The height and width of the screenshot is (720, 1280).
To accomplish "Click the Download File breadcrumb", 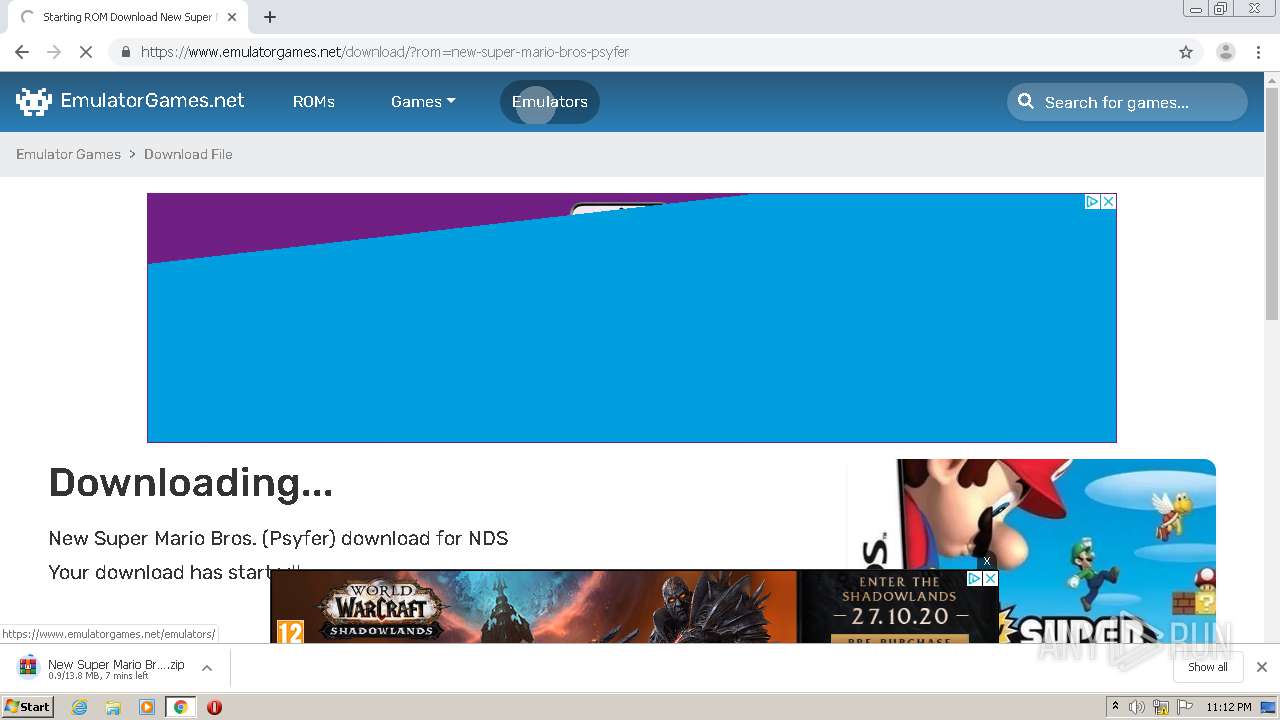I will tap(188, 154).
